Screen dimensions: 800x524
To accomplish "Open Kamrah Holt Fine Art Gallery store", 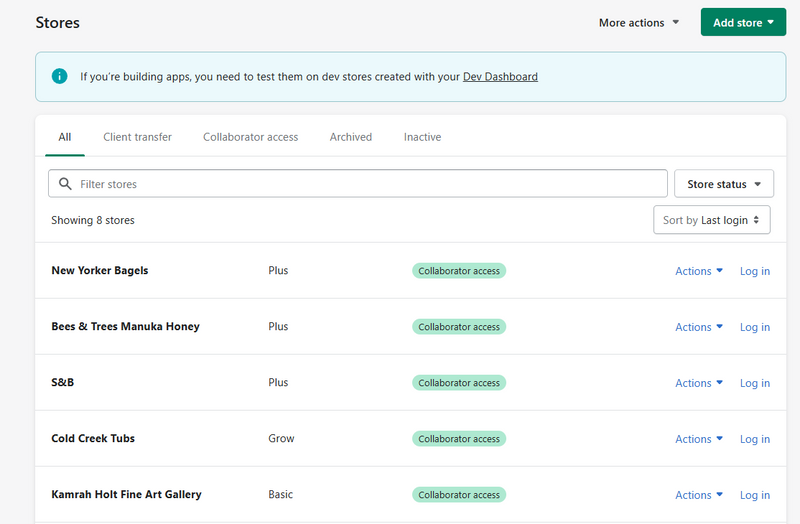I will point(126,495).
